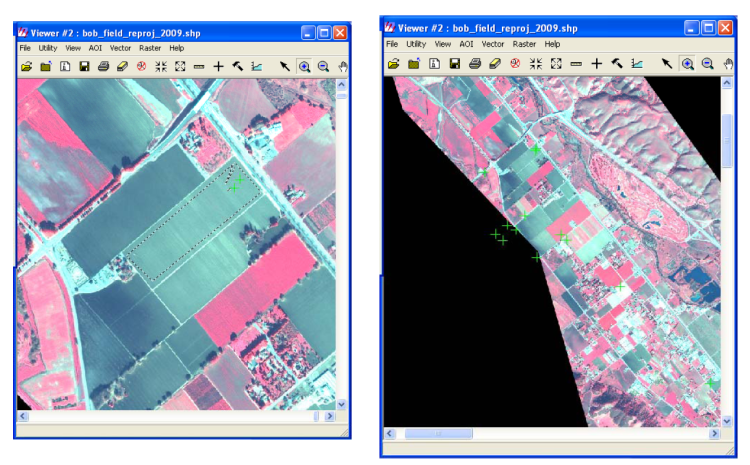Start the inquire cursor crosshair in right viewer
Screen dimensions: 750x465
[x=596, y=64]
